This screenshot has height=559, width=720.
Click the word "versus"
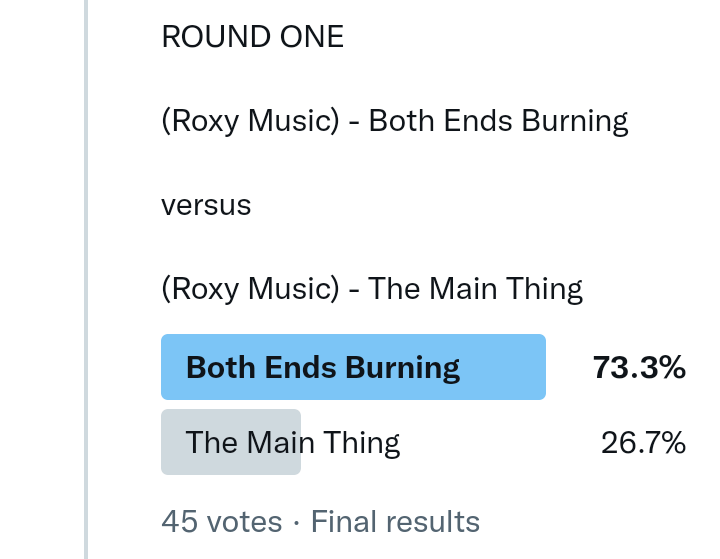tap(206, 205)
